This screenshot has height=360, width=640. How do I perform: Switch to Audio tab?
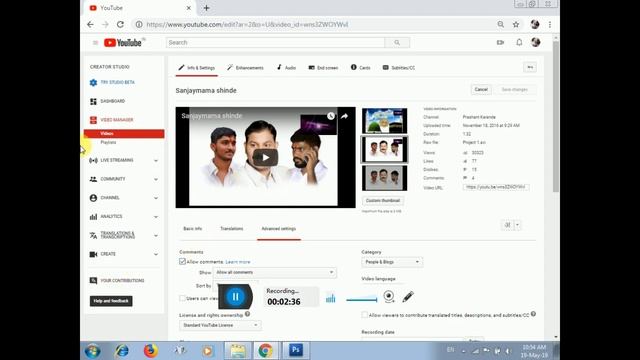click(x=286, y=68)
